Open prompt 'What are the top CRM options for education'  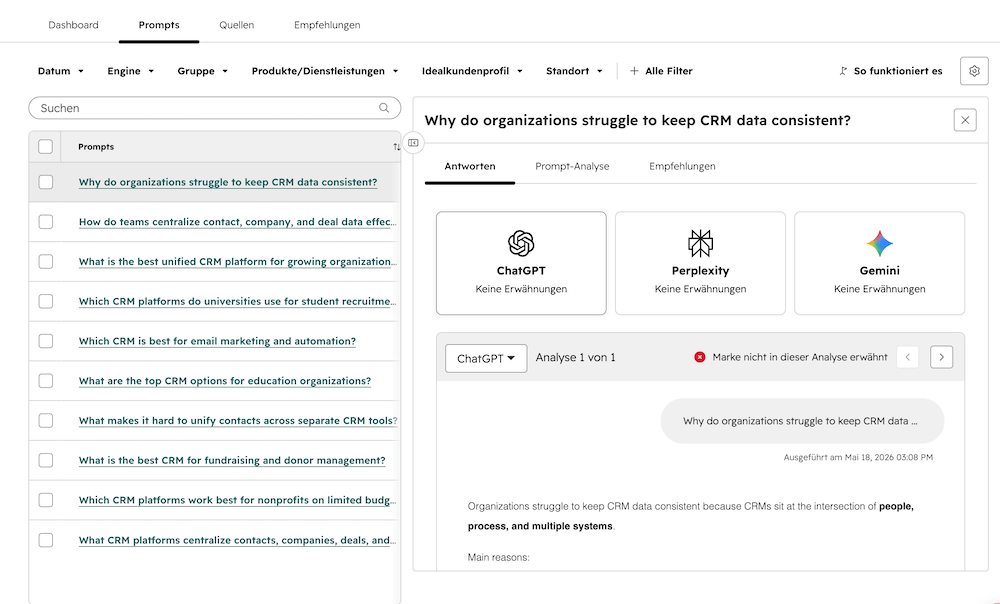pos(224,381)
